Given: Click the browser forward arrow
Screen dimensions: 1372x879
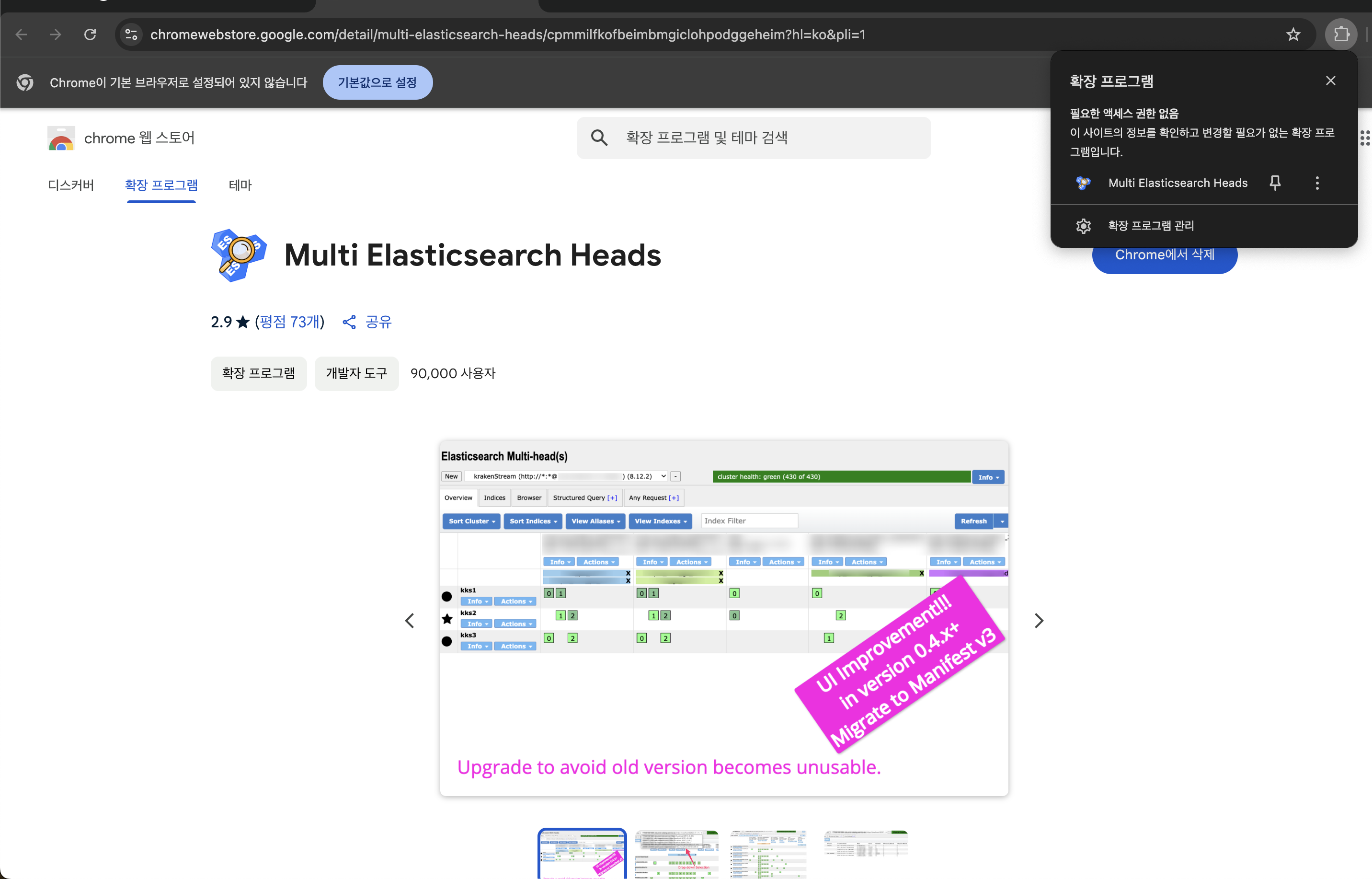Looking at the screenshot, I should point(56,34).
